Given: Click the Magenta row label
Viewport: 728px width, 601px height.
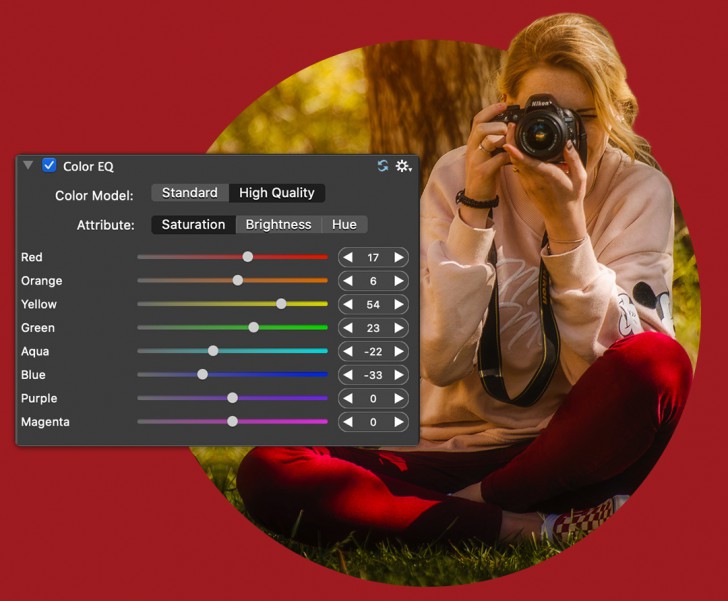Looking at the screenshot, I should (x=46, y=422).
